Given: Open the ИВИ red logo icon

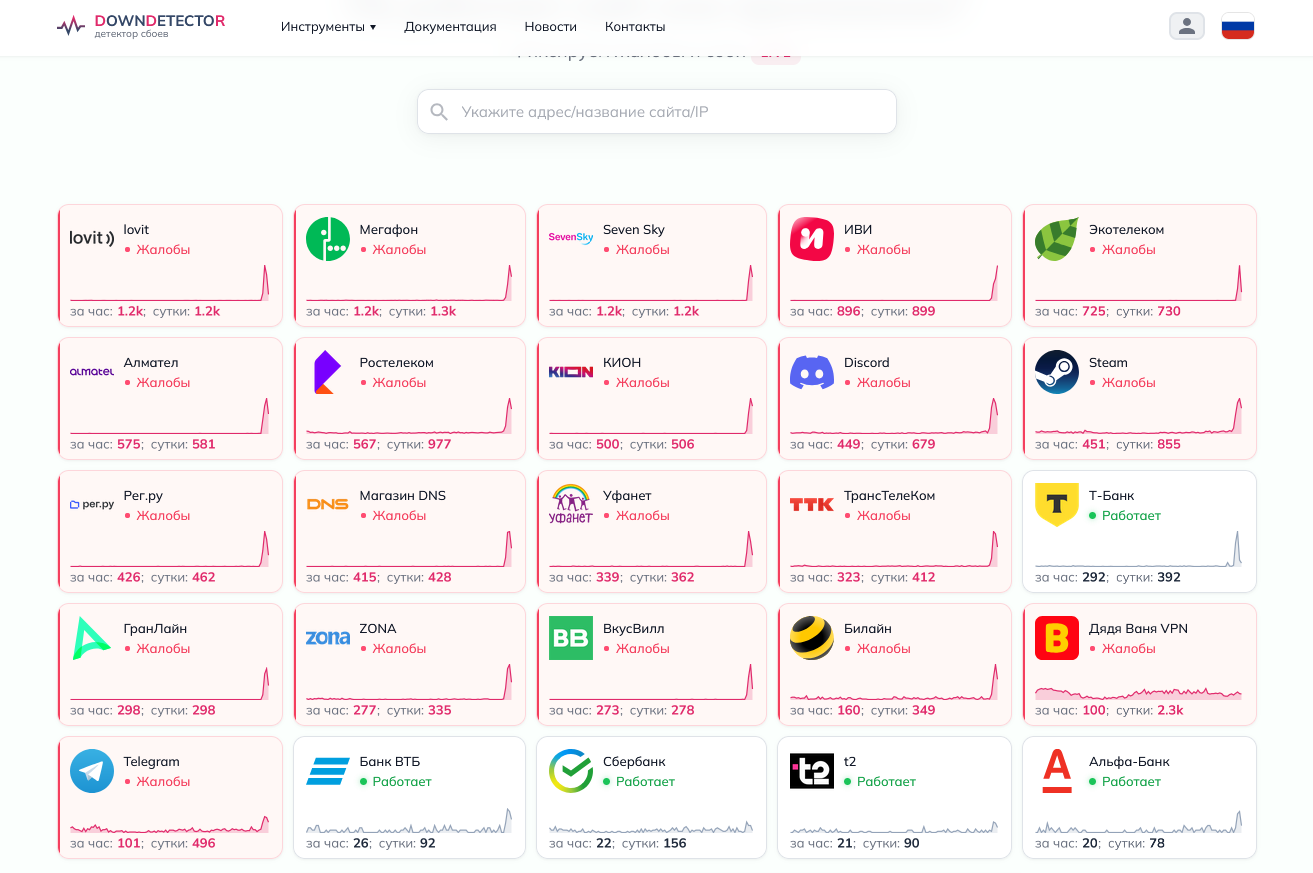Looking at the screenshot, I should [812, 239].
